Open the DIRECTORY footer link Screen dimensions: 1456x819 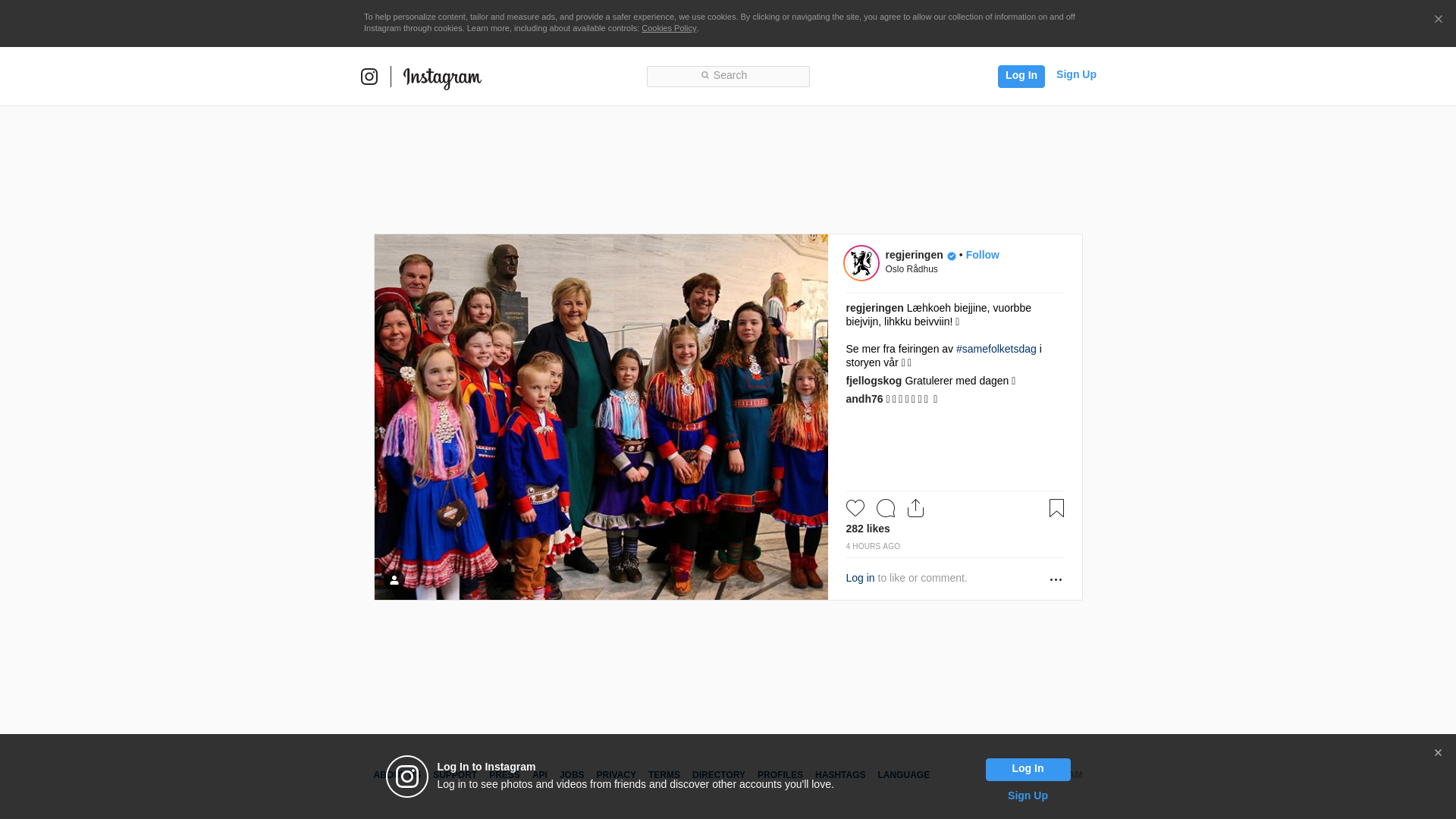[719, 775]
